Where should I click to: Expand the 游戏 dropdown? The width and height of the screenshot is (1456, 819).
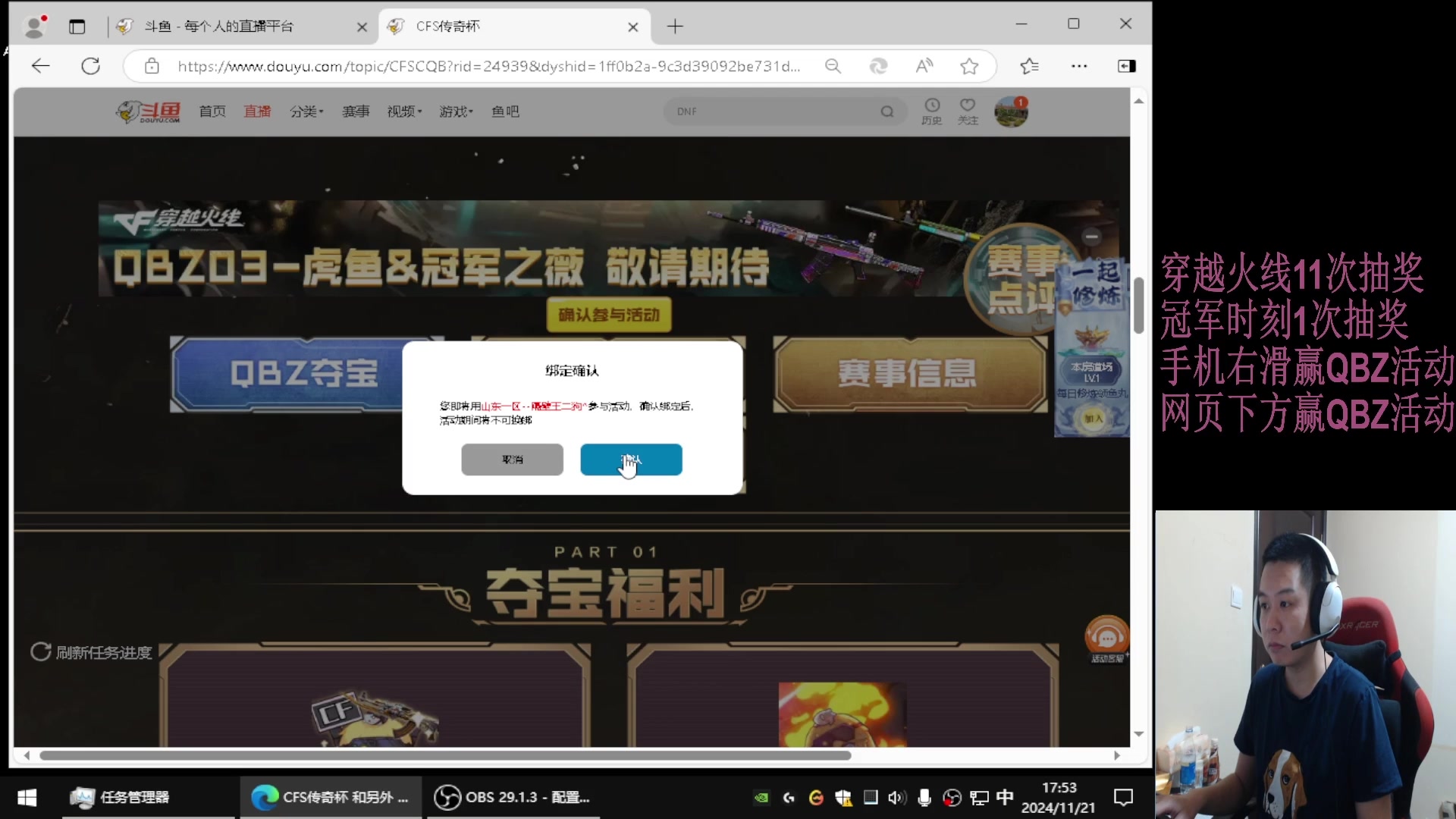[x=456, y=111]
